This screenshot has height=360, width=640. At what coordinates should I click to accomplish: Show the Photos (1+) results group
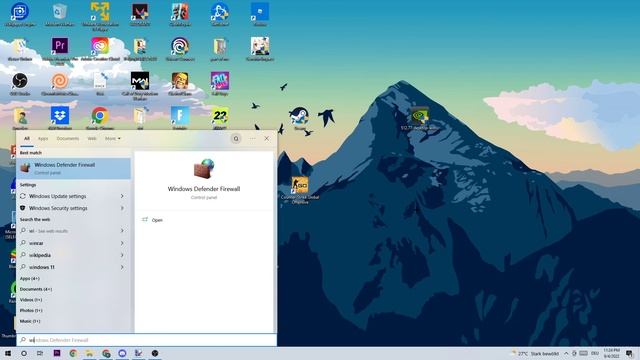pyautogui.click(x=31, y=311)
